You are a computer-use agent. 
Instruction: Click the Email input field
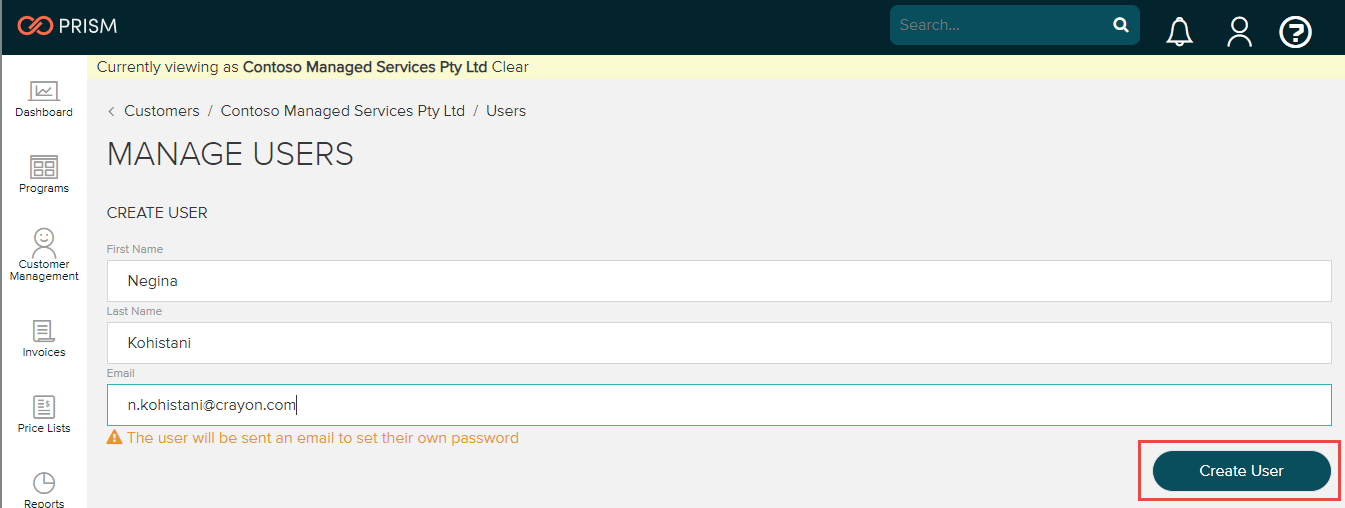(719, 405)
